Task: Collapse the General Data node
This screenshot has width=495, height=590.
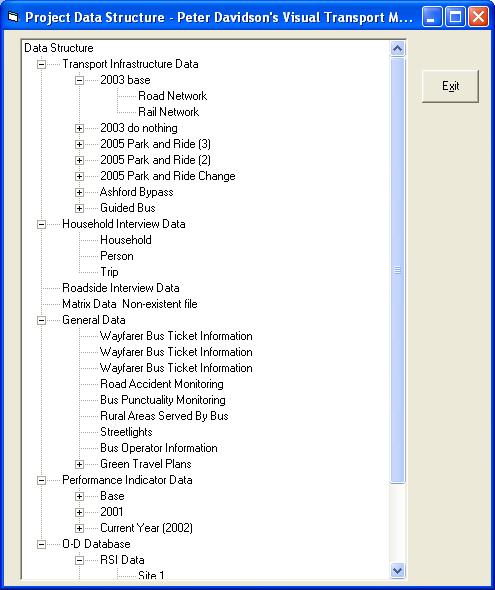Action: tap(41, 320)
